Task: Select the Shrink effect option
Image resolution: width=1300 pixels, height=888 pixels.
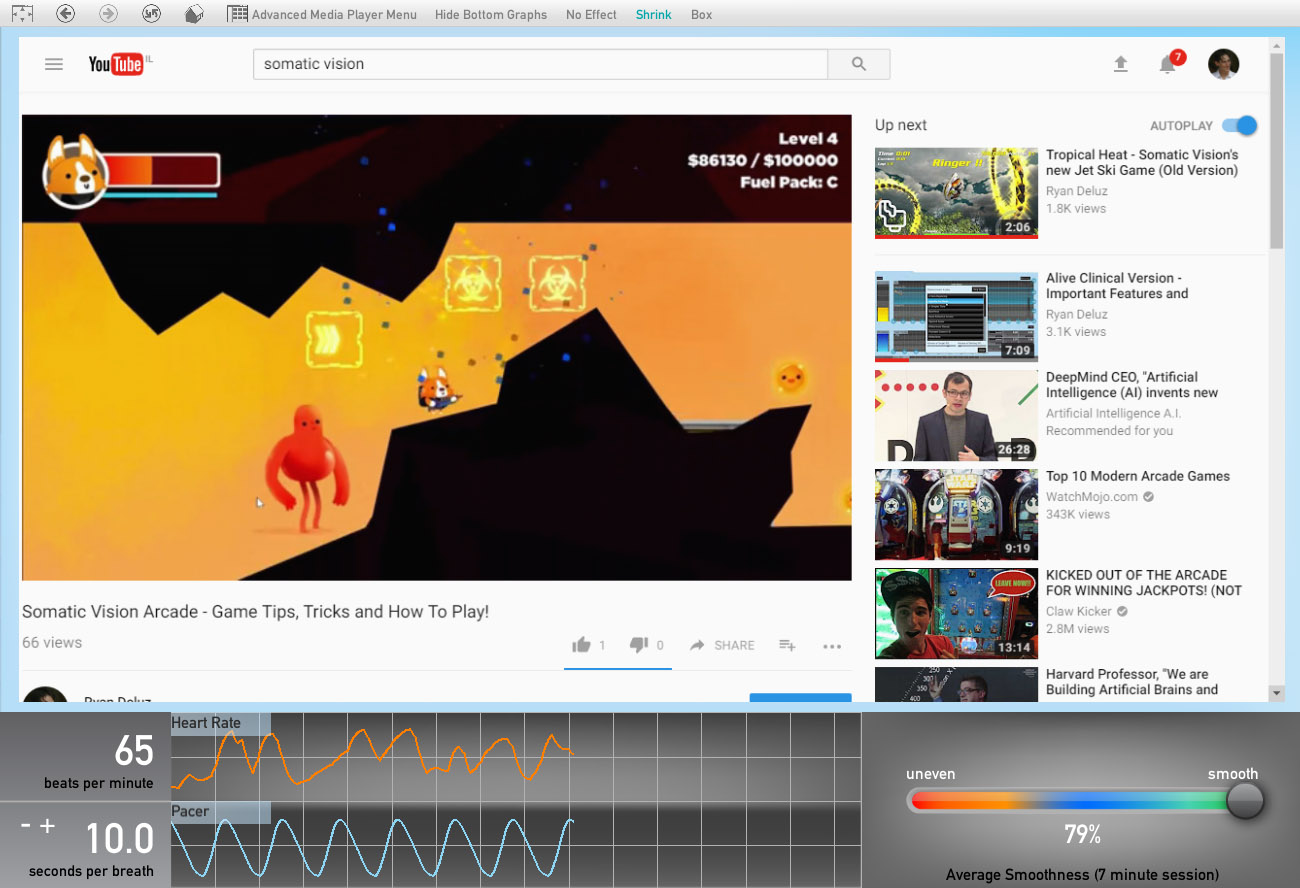Action: 654,14
